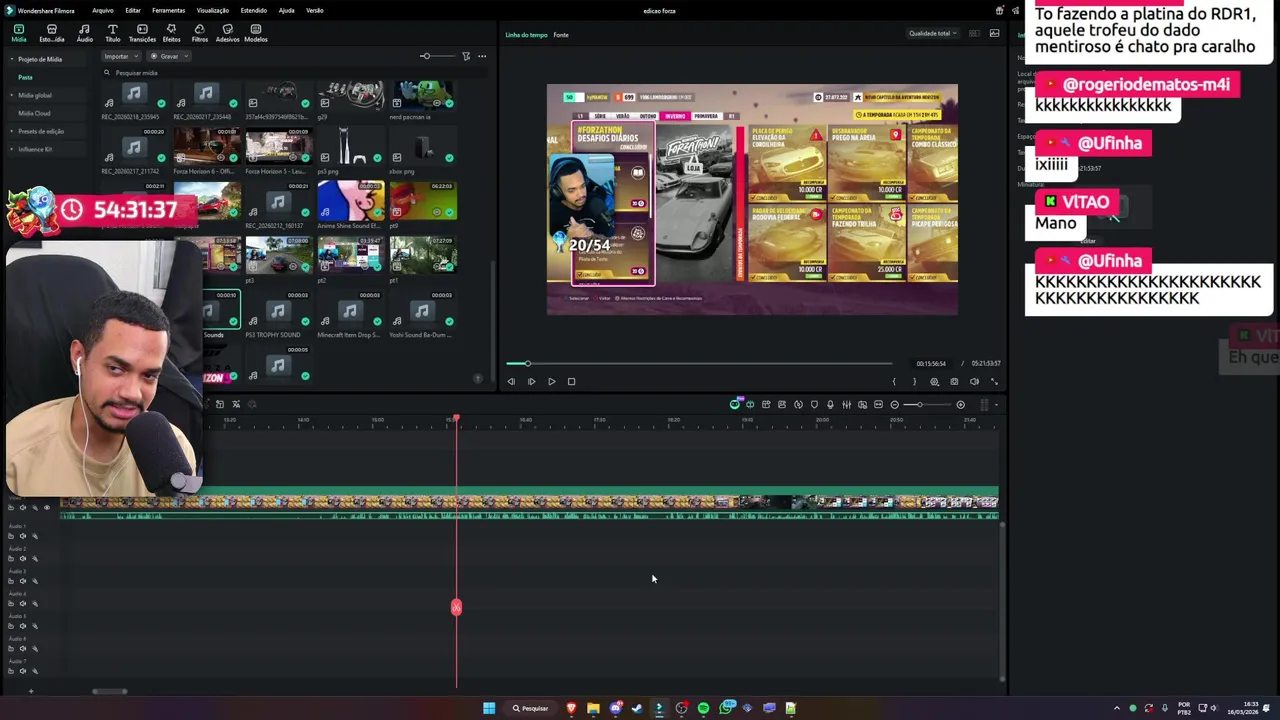The height and width of the screenshot is (720, 1280).
Task: Switch to the Título tab
Action: pos(113,33)
